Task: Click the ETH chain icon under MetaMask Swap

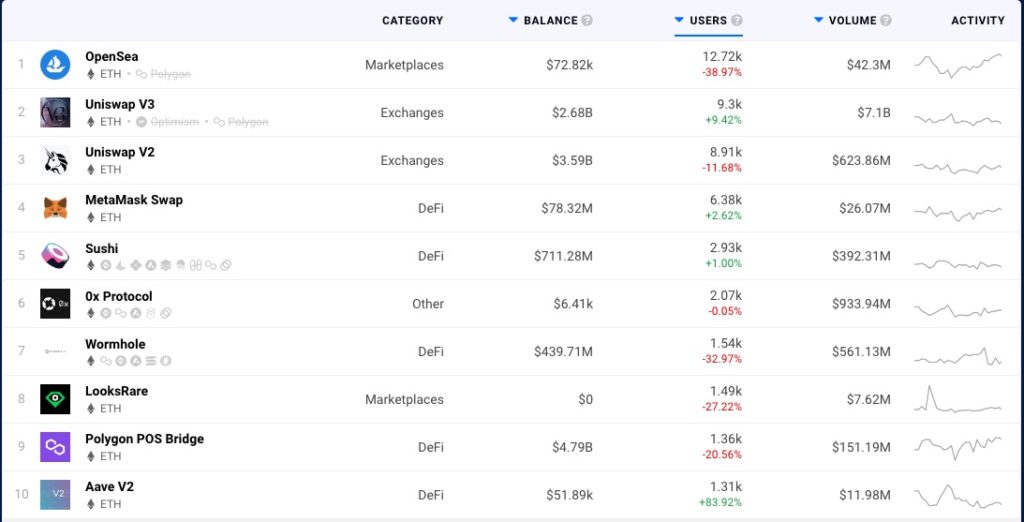Action: (91, 218)
